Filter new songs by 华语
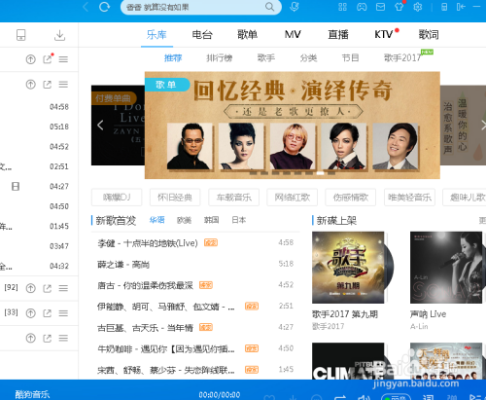Viewport: 486px width, 400px height. pos(157,220)
